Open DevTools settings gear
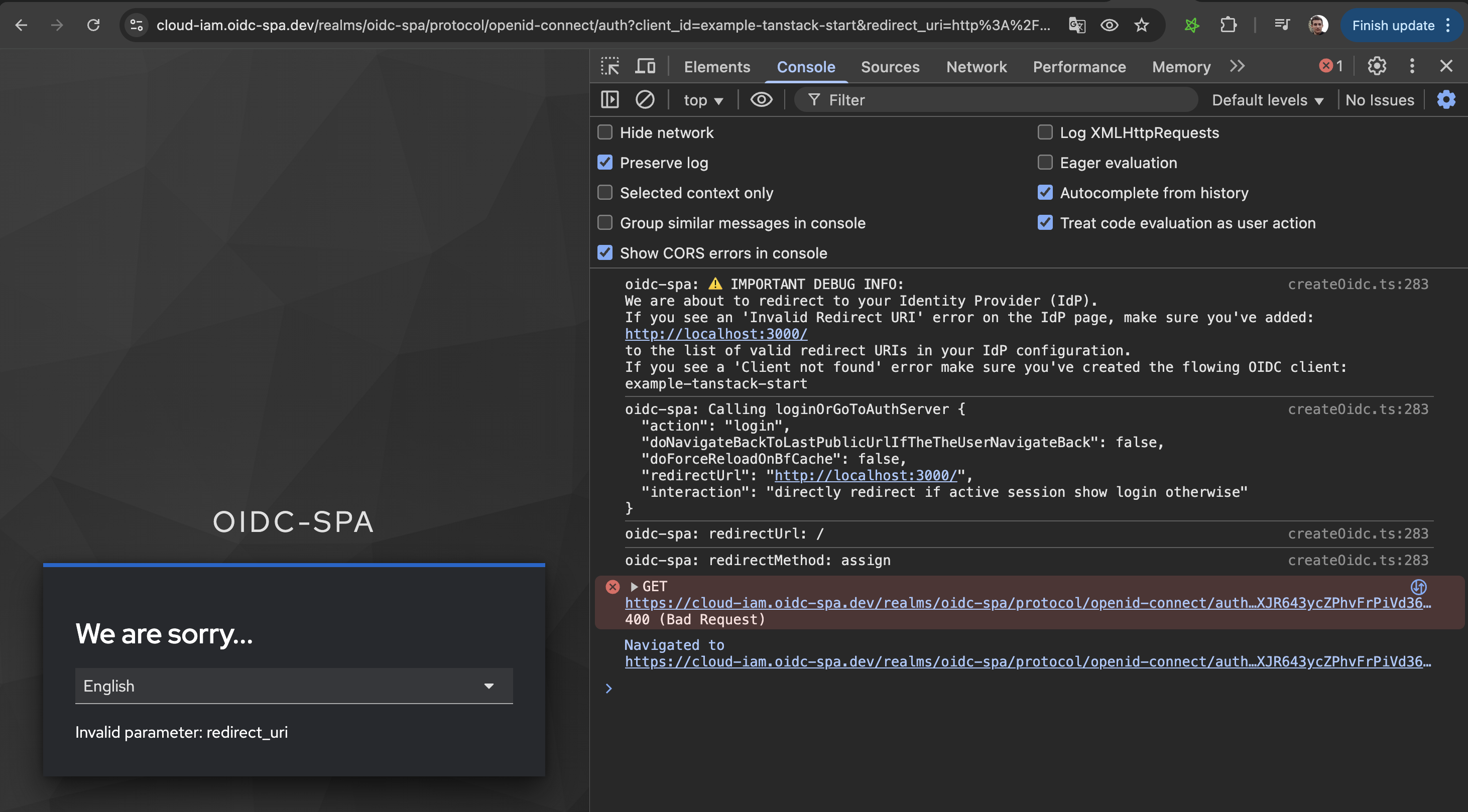 (x=1377, y=66)
